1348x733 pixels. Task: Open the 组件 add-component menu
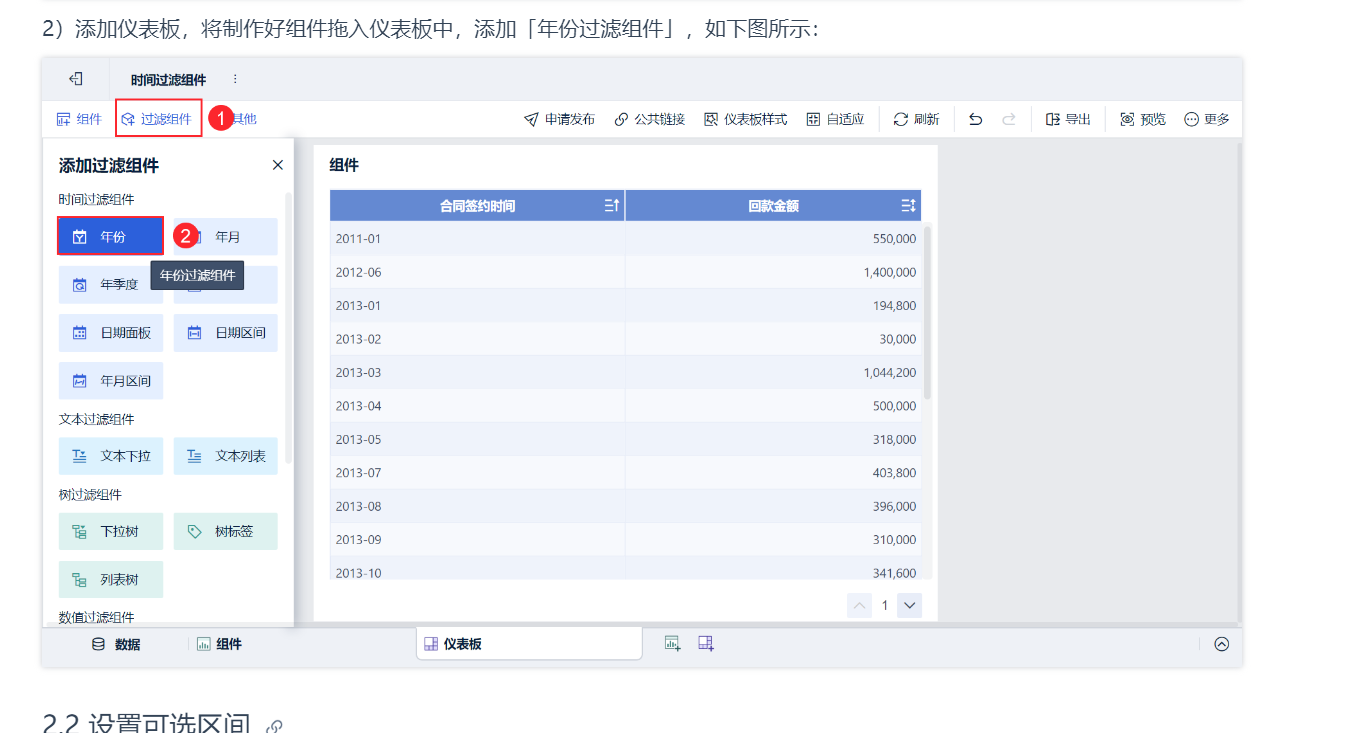pyautogui.click(x=79, y=119)
